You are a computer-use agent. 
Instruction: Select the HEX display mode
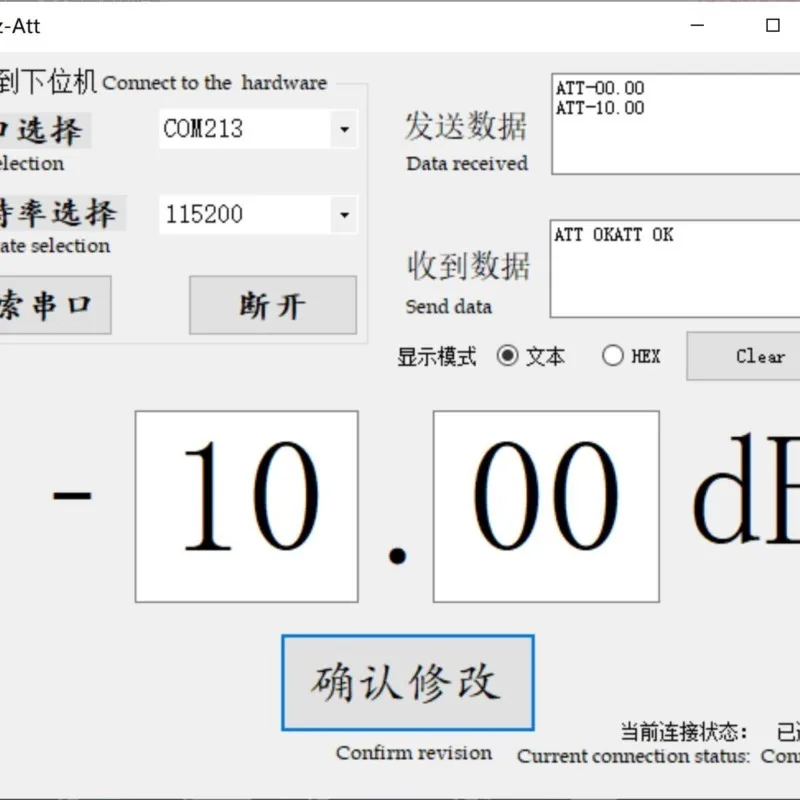coord(632,356)
